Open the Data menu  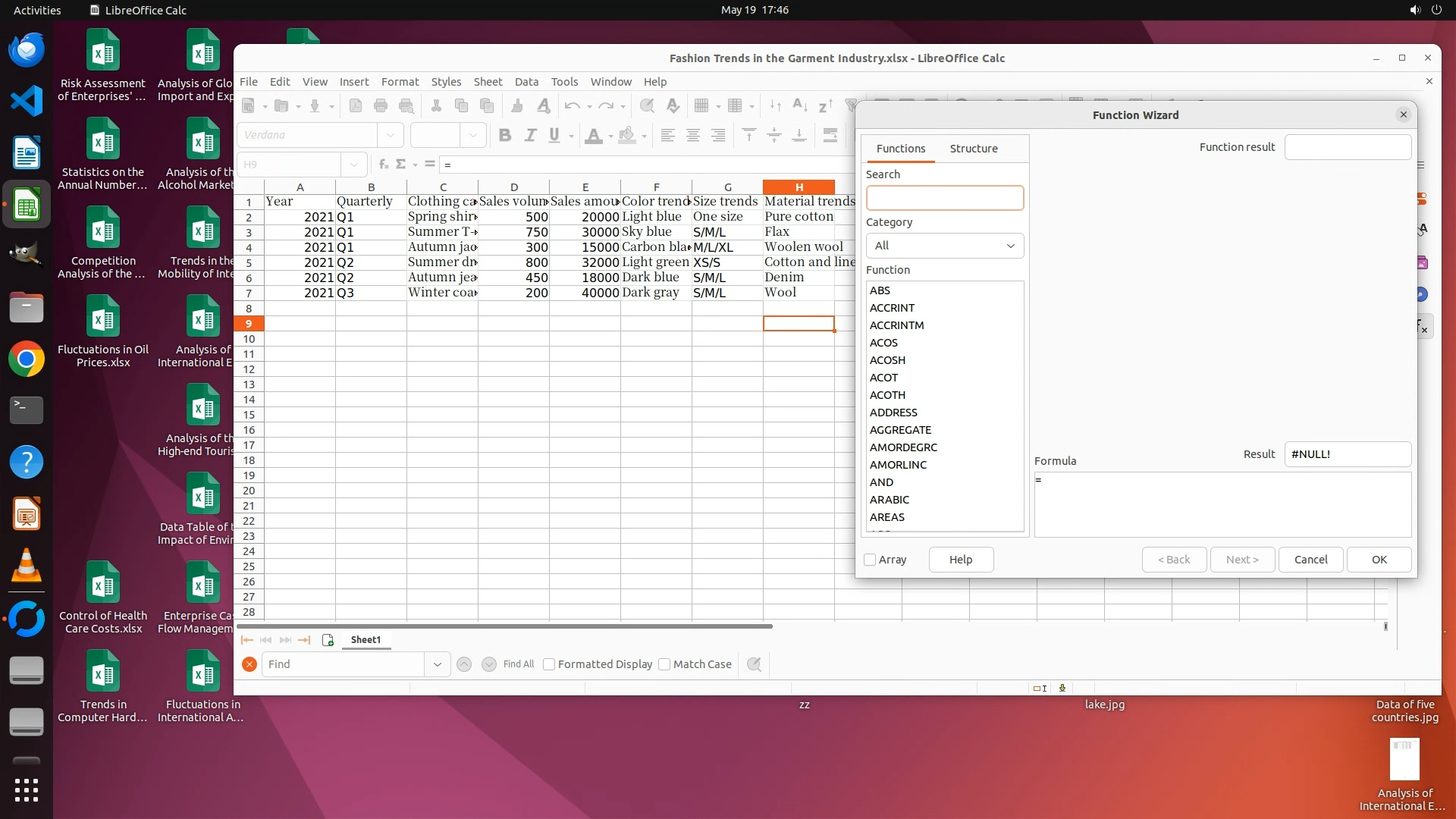tap(526, 82)
